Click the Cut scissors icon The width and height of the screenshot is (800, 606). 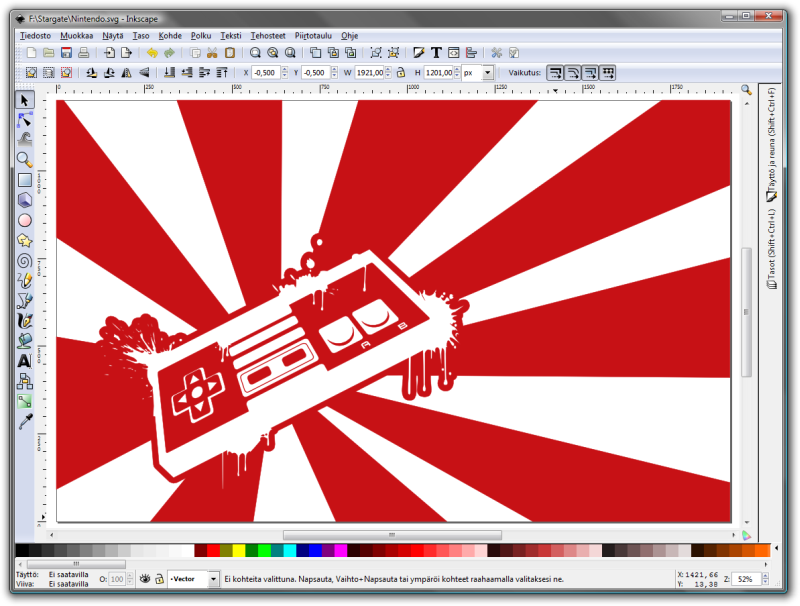(212, 52)
